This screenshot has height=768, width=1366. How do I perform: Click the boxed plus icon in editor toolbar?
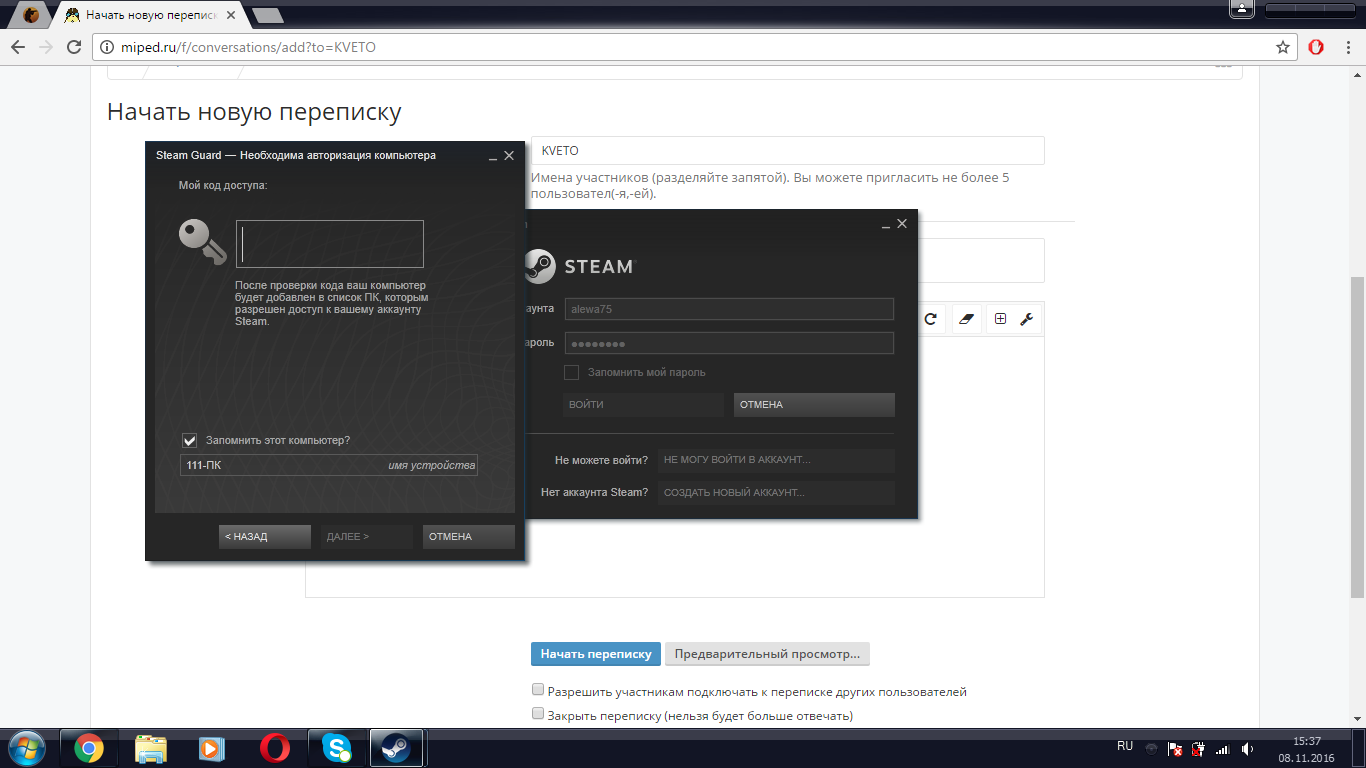pos(1000,319)
